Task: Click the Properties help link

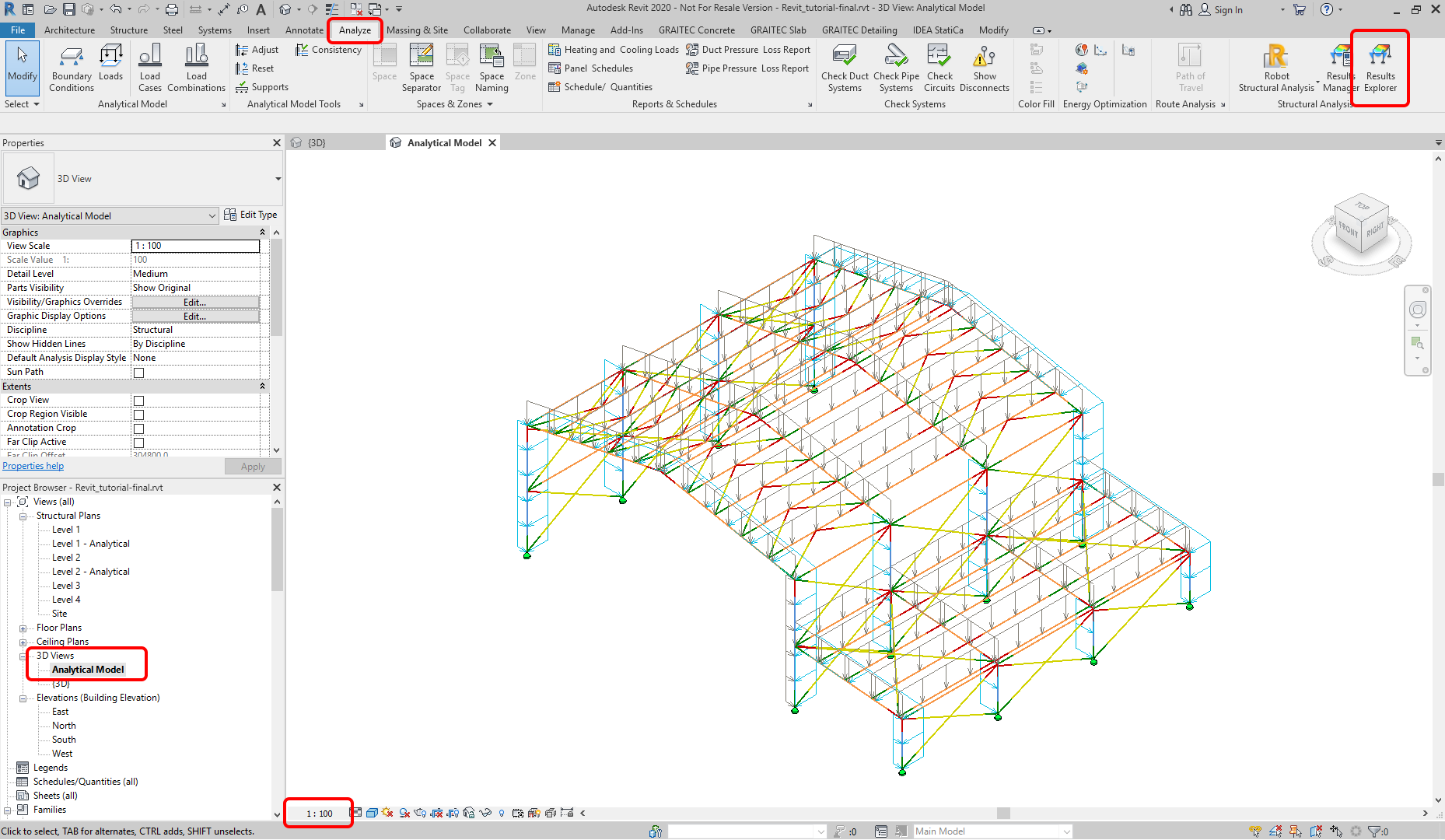Action: (33, 466)
